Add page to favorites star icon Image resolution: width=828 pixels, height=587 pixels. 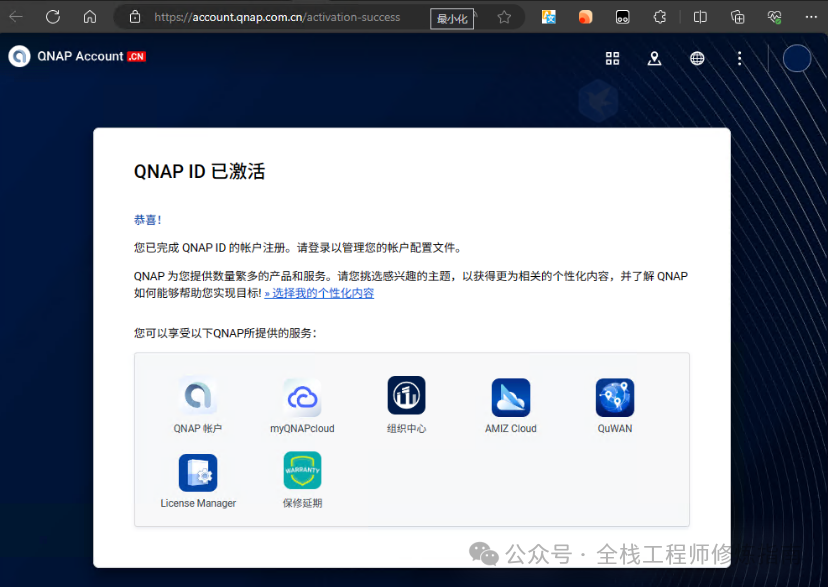pos(504,17)
